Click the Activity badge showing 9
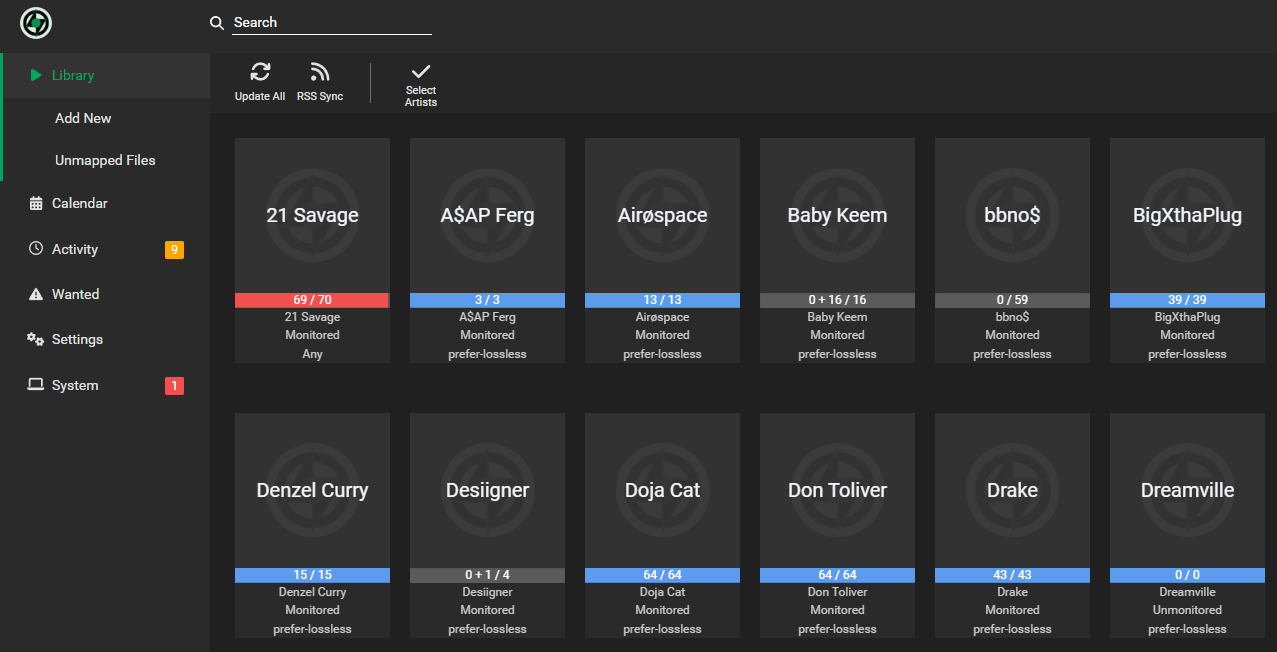Screen dimensions: 1277x652 pyautogui.click(x=174, y=250)
